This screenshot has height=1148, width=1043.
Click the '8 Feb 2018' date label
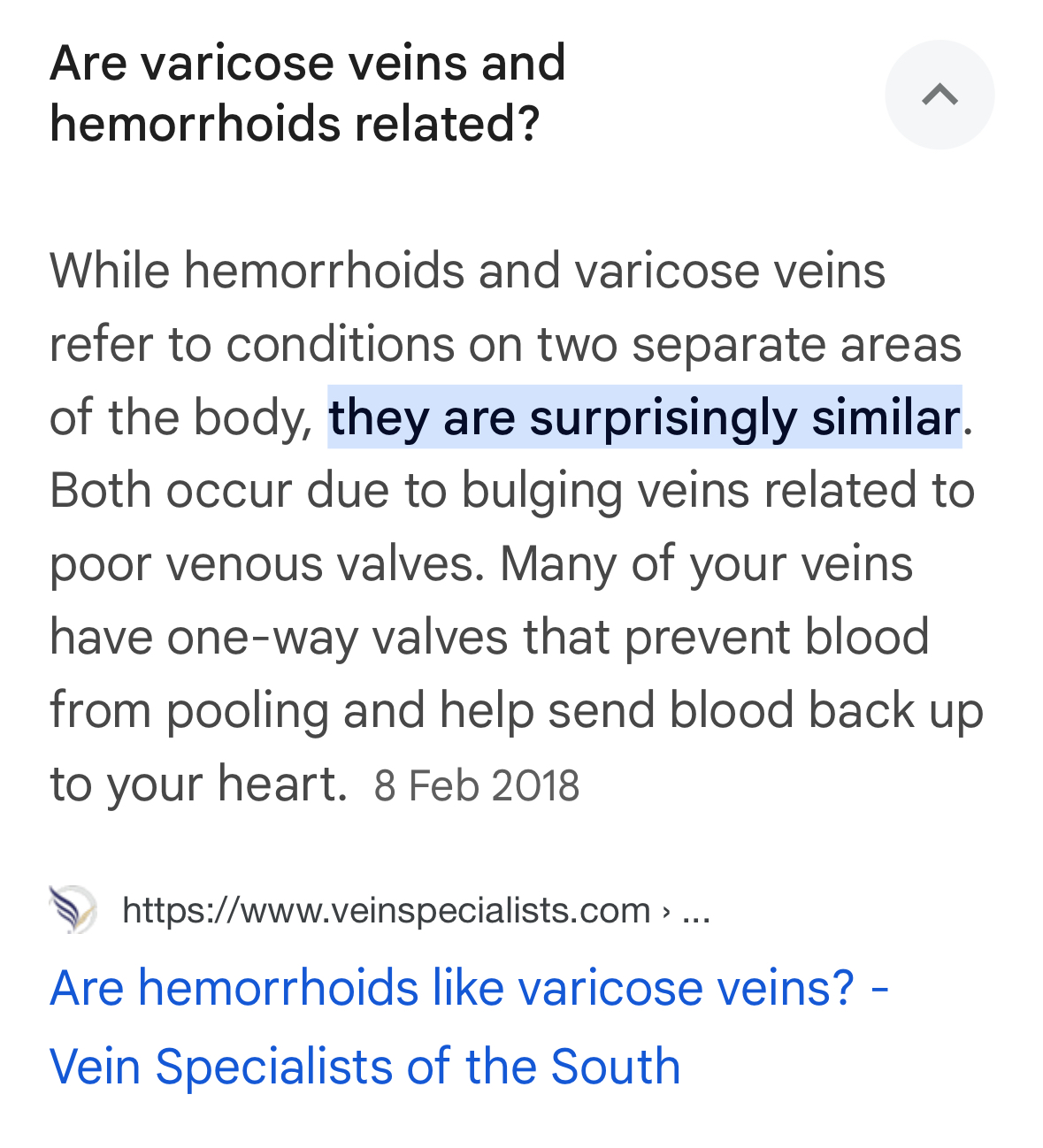[x=477, y=785]
